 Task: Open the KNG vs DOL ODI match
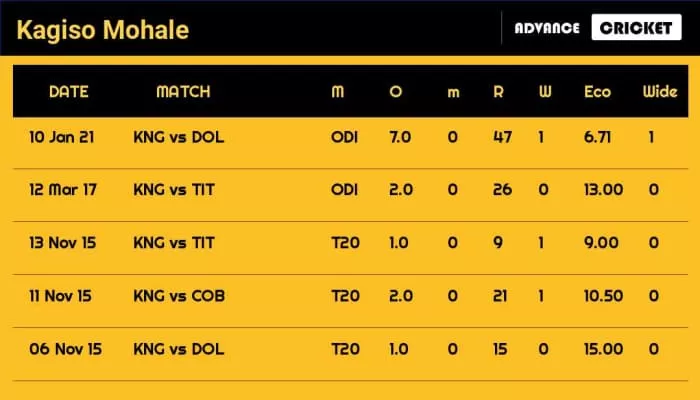tap(178, 137)
